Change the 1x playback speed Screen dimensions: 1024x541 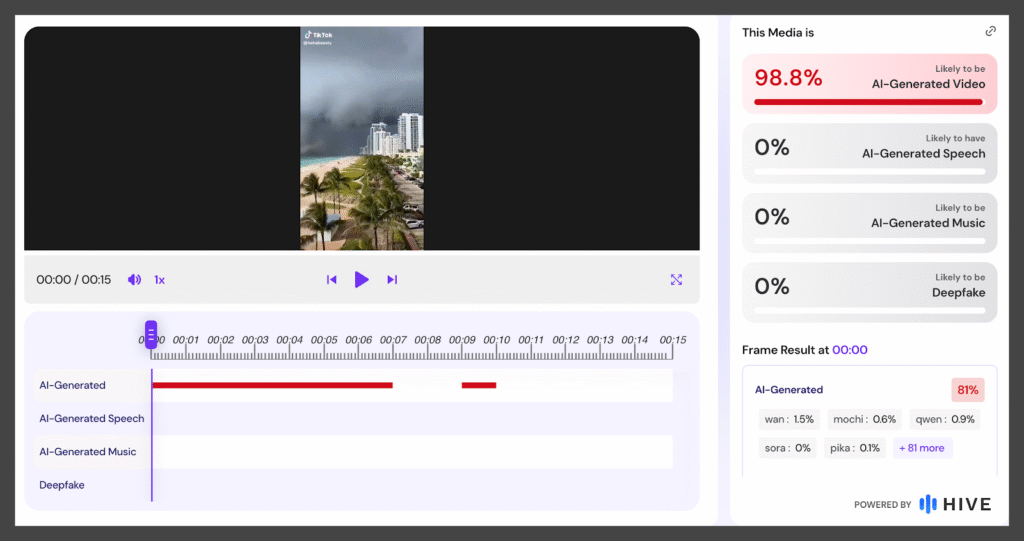click(159, 280)
